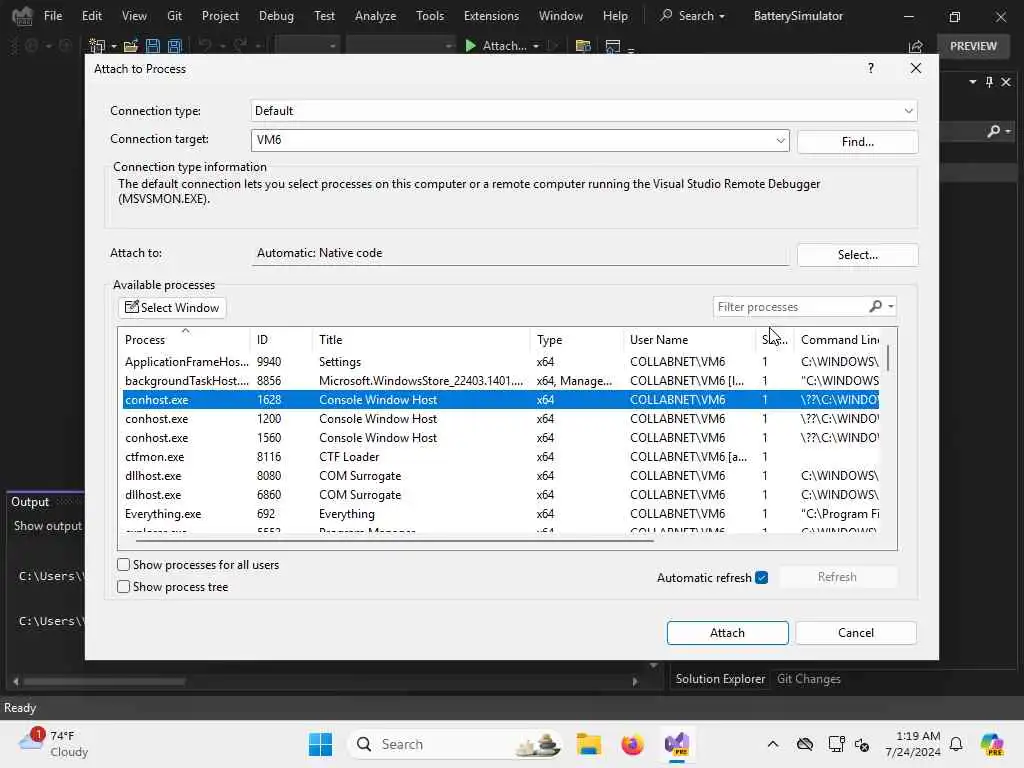1024x768 pixels.
Task: Click the Visual Studio logo icon
Action: click(22, 16)
